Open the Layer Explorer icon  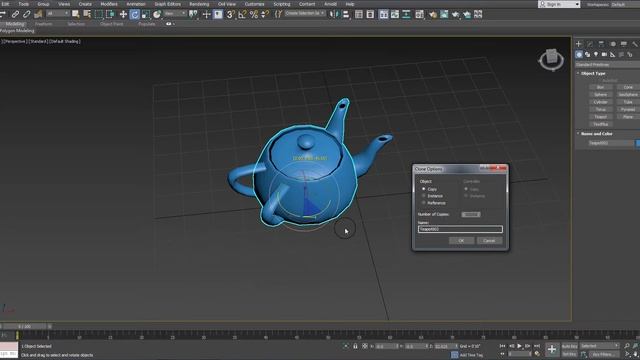pyautogui.click(x=370, y=14)
